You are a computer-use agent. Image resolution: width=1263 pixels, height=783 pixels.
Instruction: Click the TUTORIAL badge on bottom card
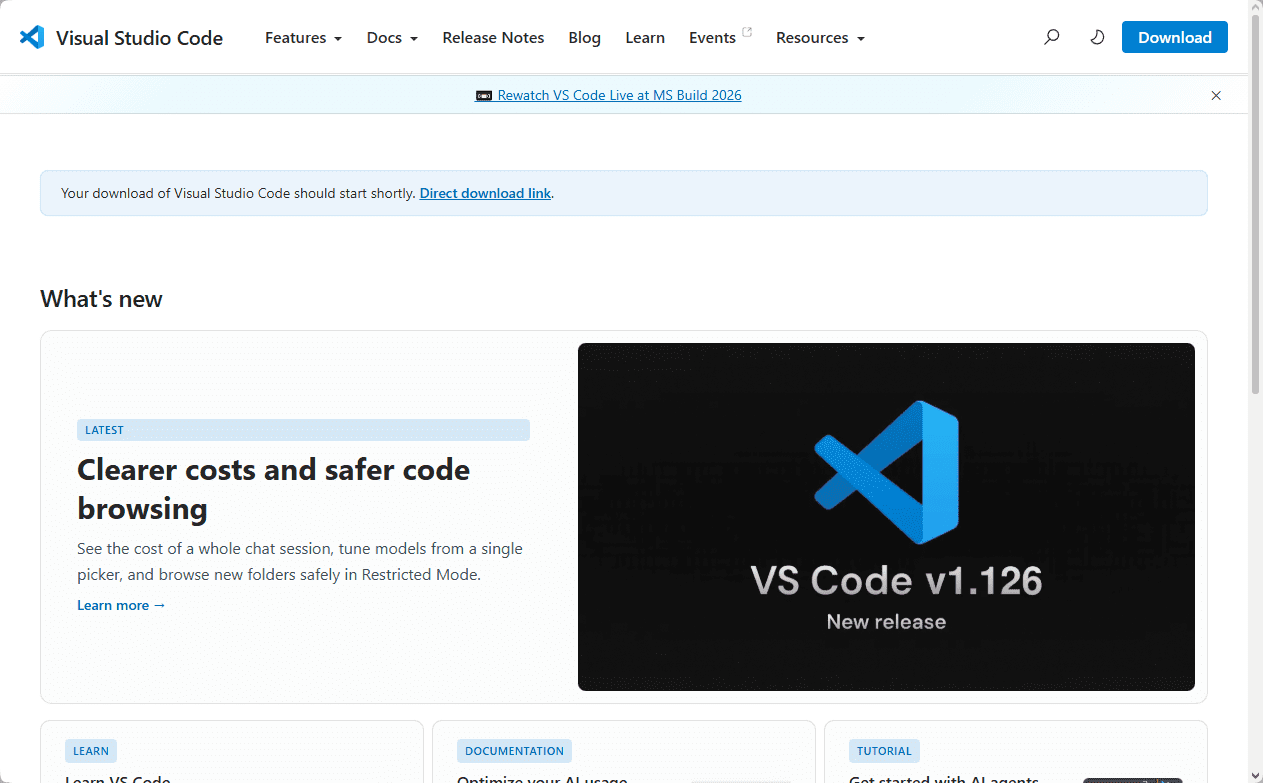click(x=884, y=751)
